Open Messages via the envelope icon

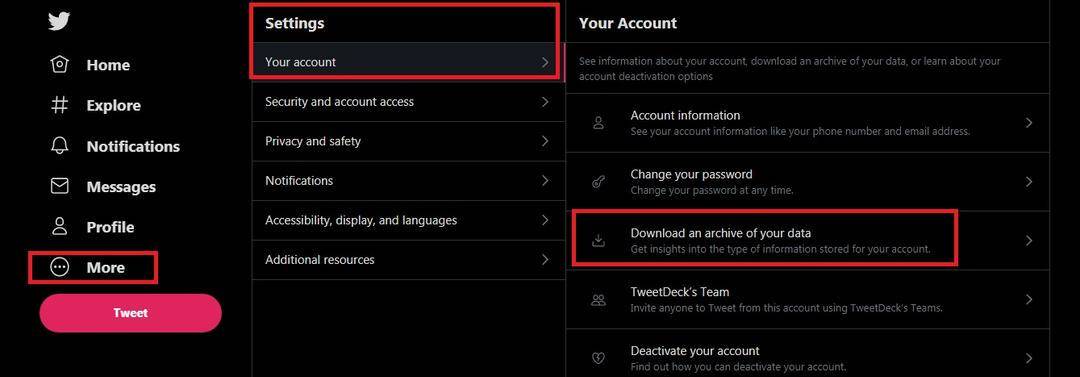[60, 186]
